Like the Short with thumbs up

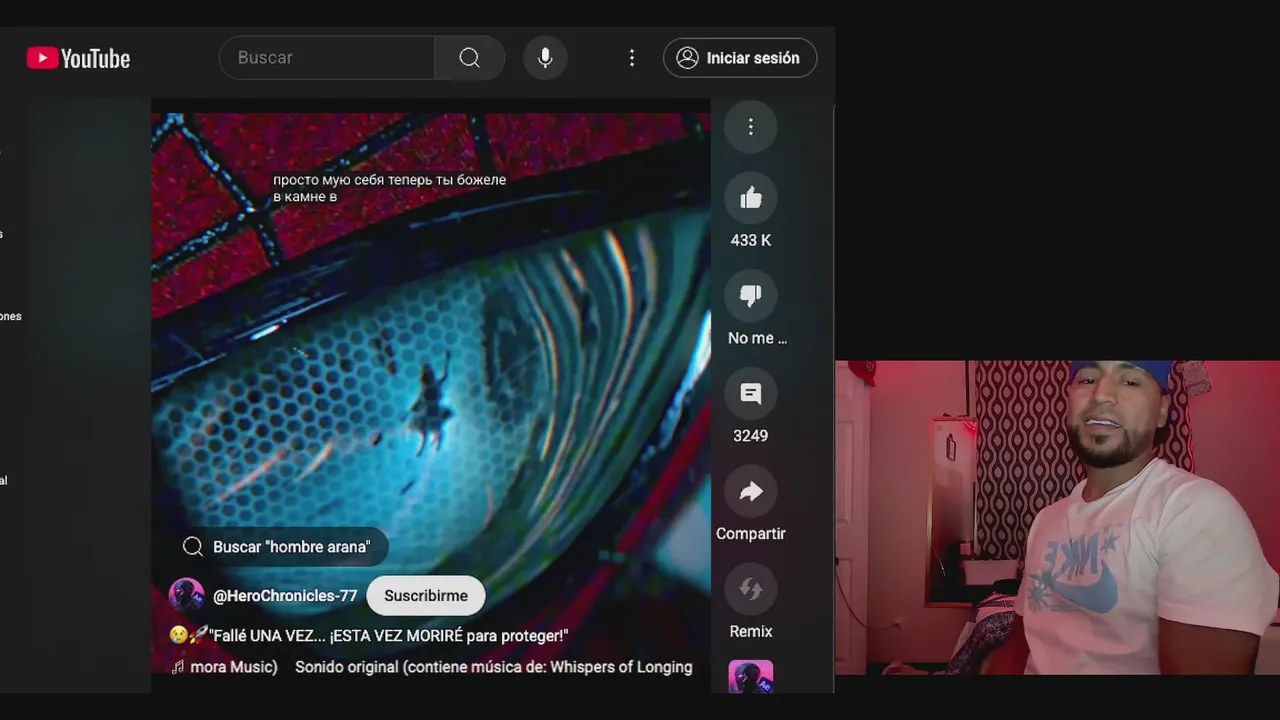pyautogui.click(x=751, y=198)
